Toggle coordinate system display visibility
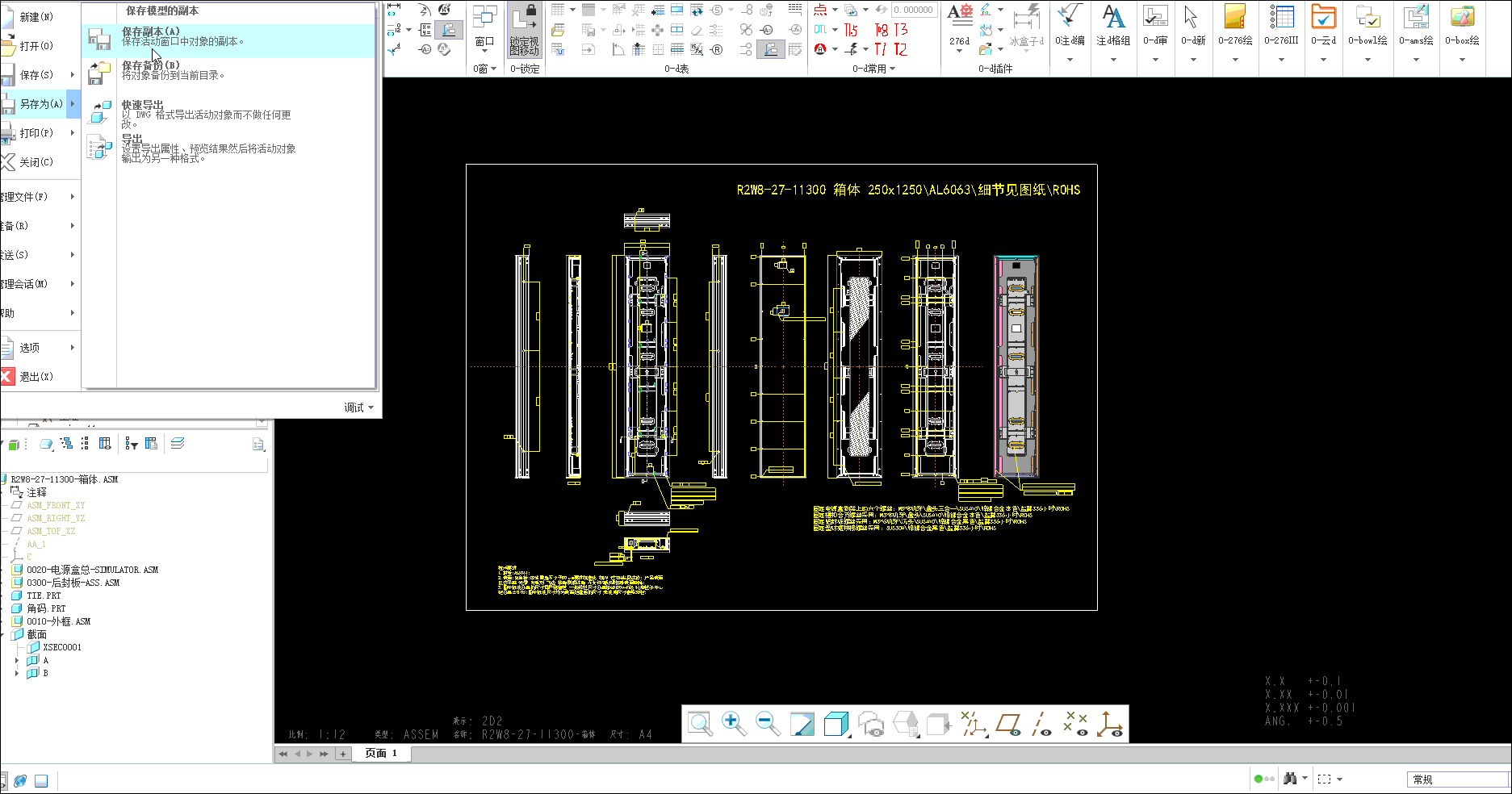 point(1110,724)
